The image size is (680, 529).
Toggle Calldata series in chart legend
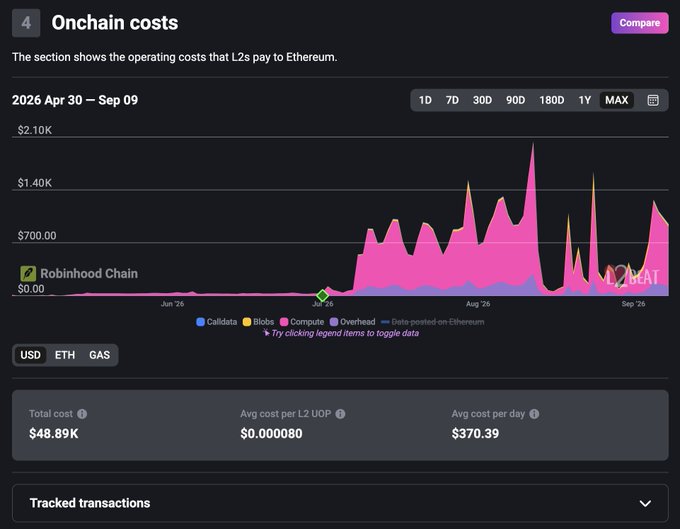click(x=216, y=322)
